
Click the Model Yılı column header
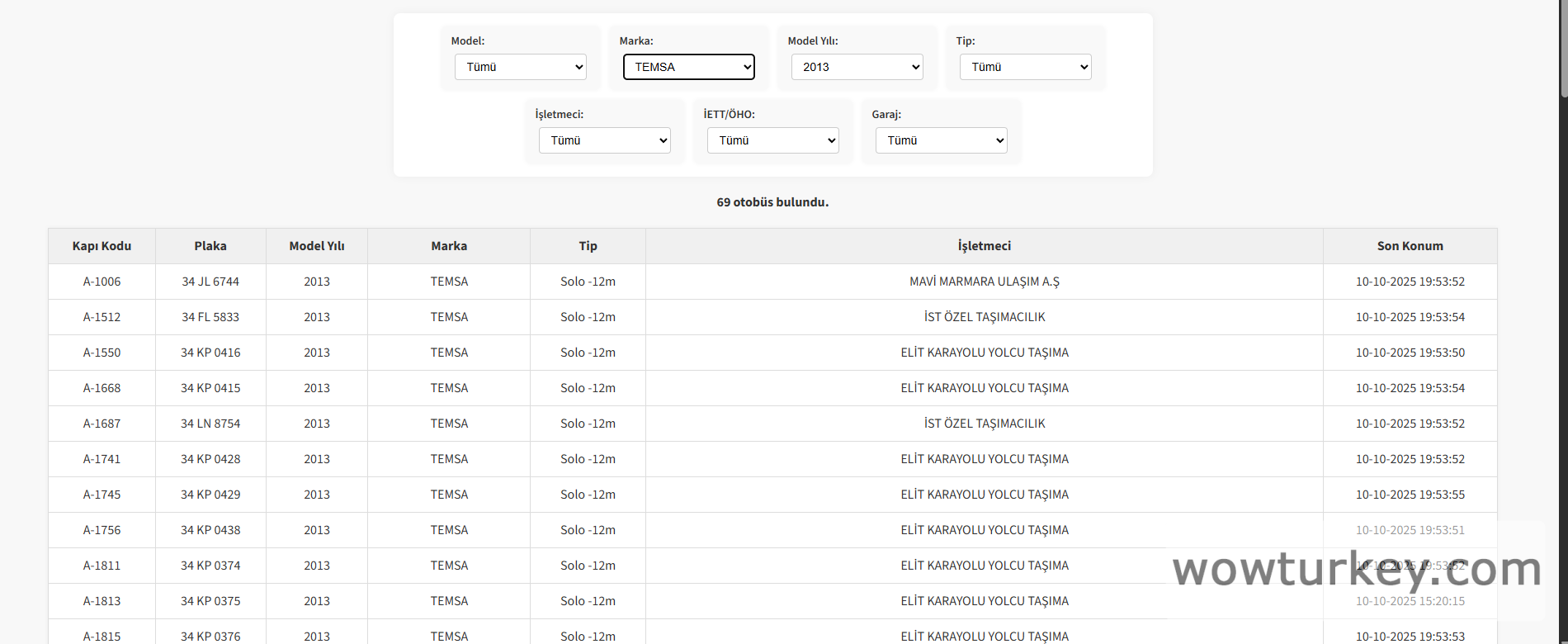pyautogui.click(x=317, y=246)
